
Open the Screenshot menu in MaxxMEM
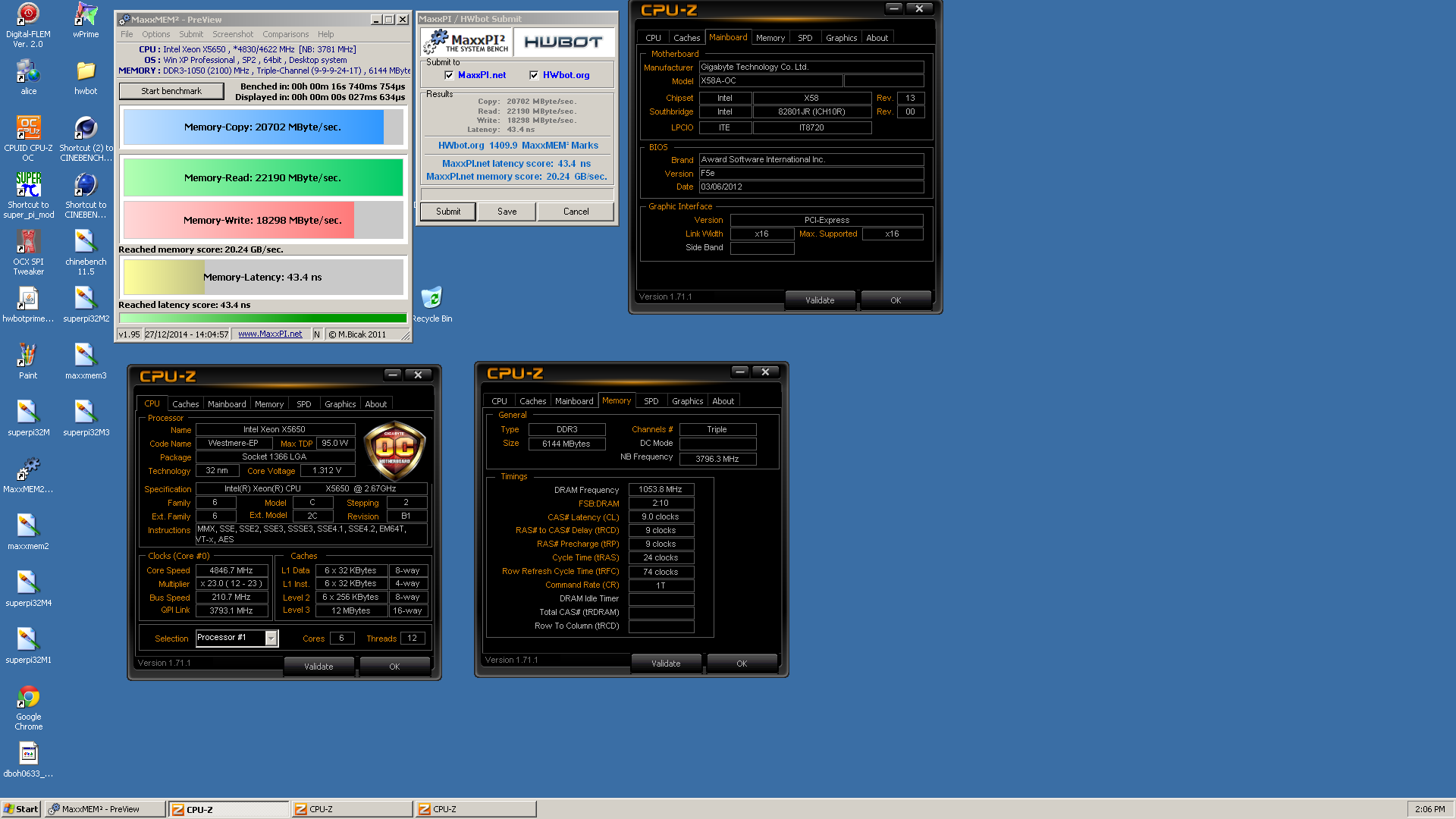coord(233,34)
